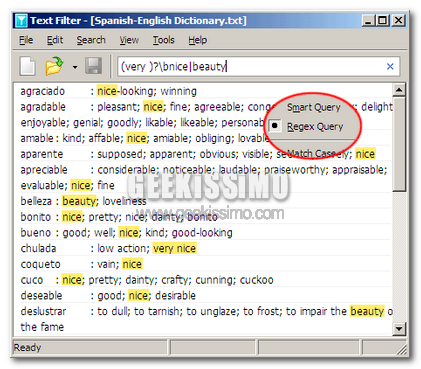The image size is (421, 369).
Task: Open the File menu
Action: pos(26,40)
